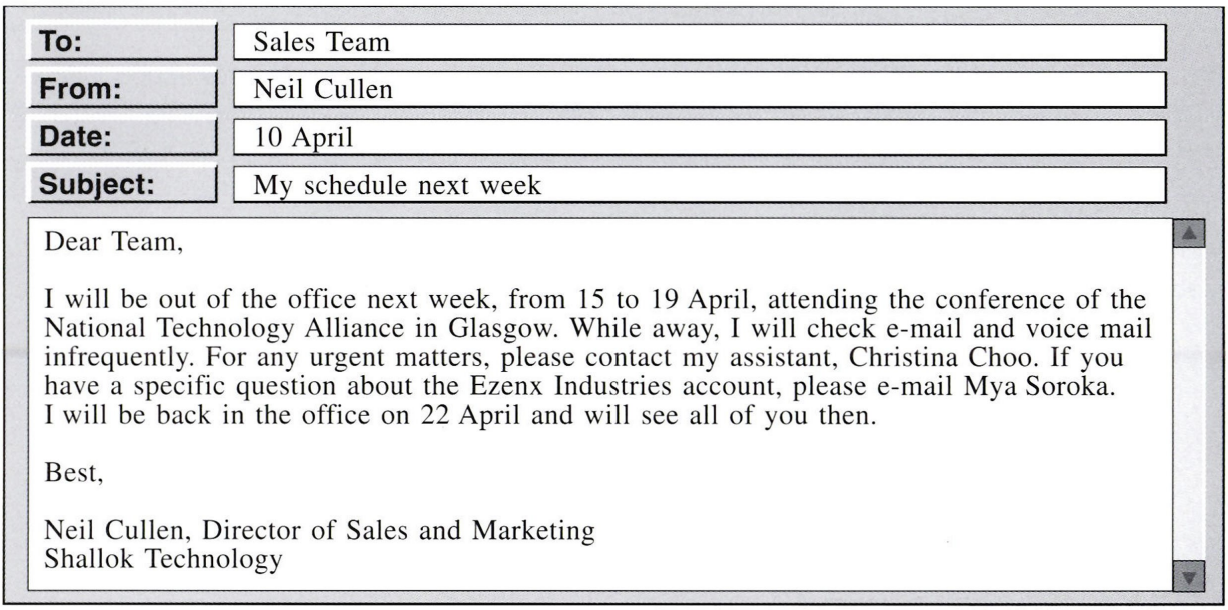Select the Date label button
Image resolution: width=1228 pixels, height=610 pixels.
coord(124,137)
